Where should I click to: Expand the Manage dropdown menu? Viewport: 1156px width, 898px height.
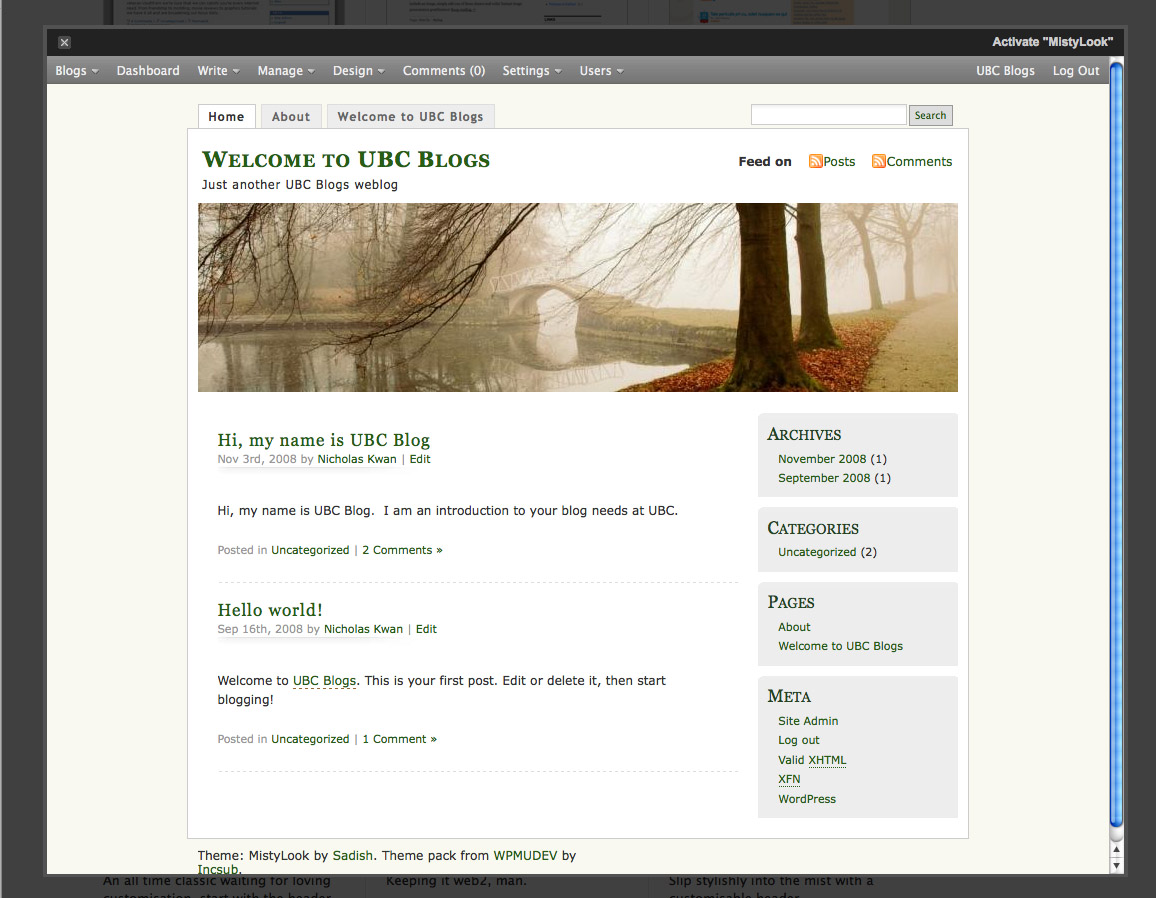click(286, 71)
